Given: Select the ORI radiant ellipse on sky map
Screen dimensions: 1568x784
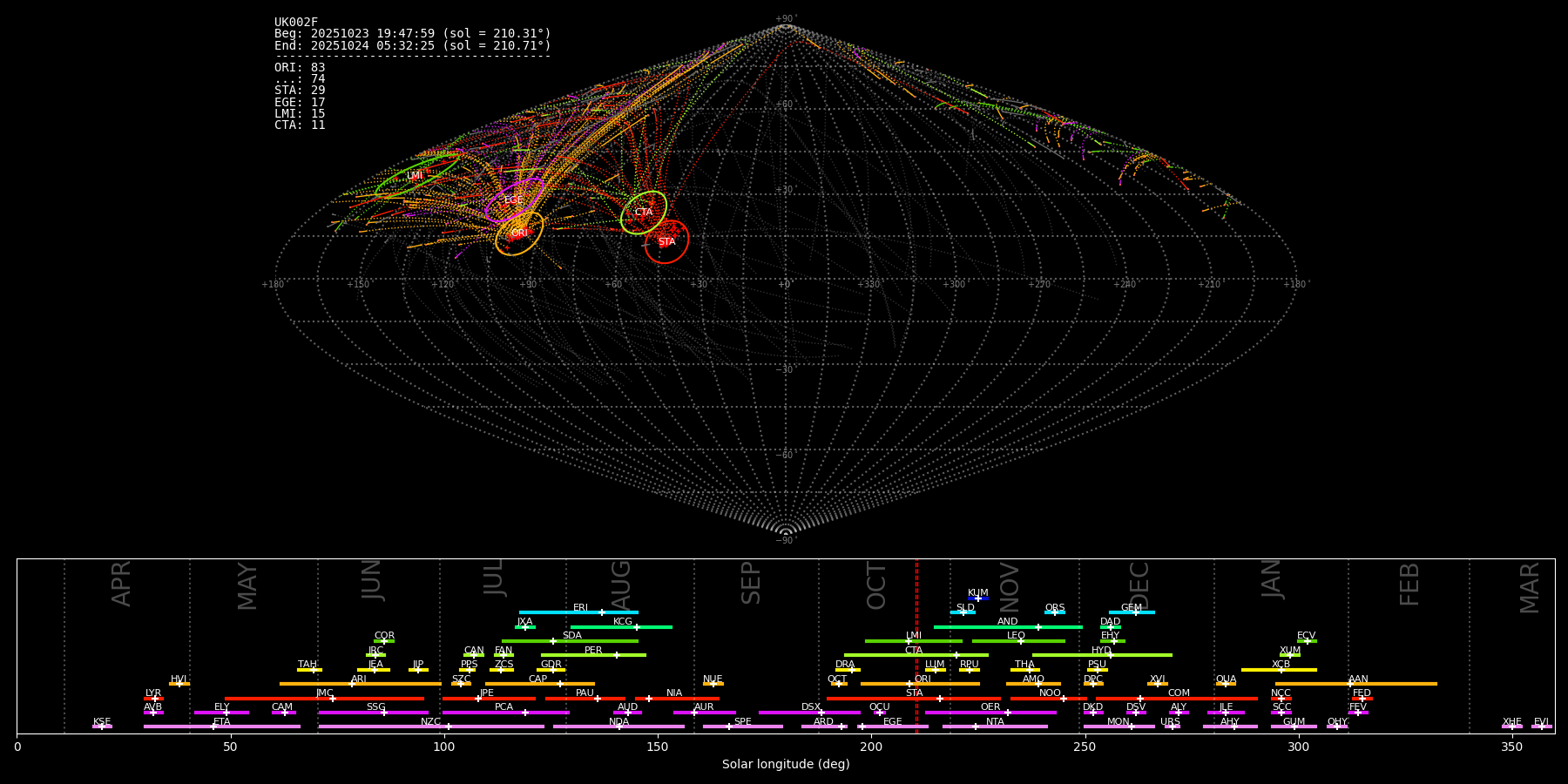Looking at the screenshot, I should [519, 233].
